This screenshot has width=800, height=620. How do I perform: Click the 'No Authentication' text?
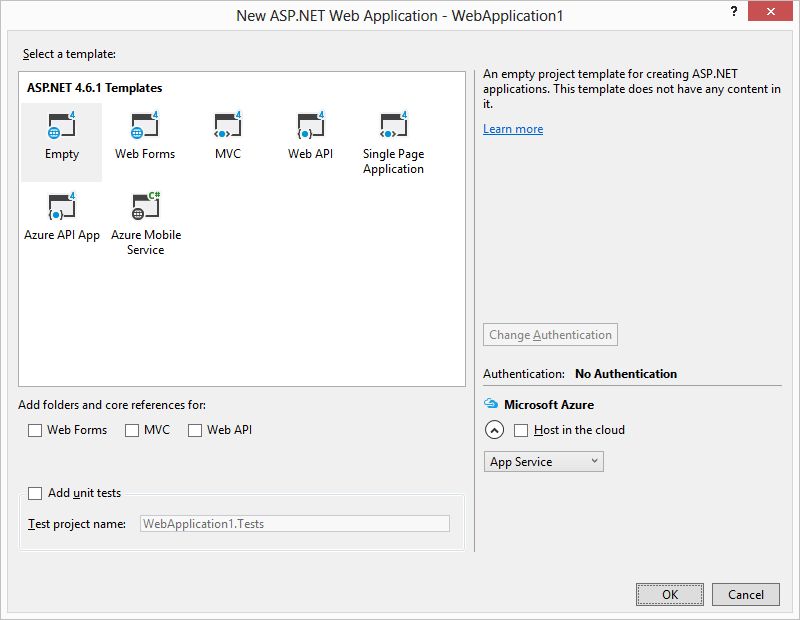[x=626, y=374]
